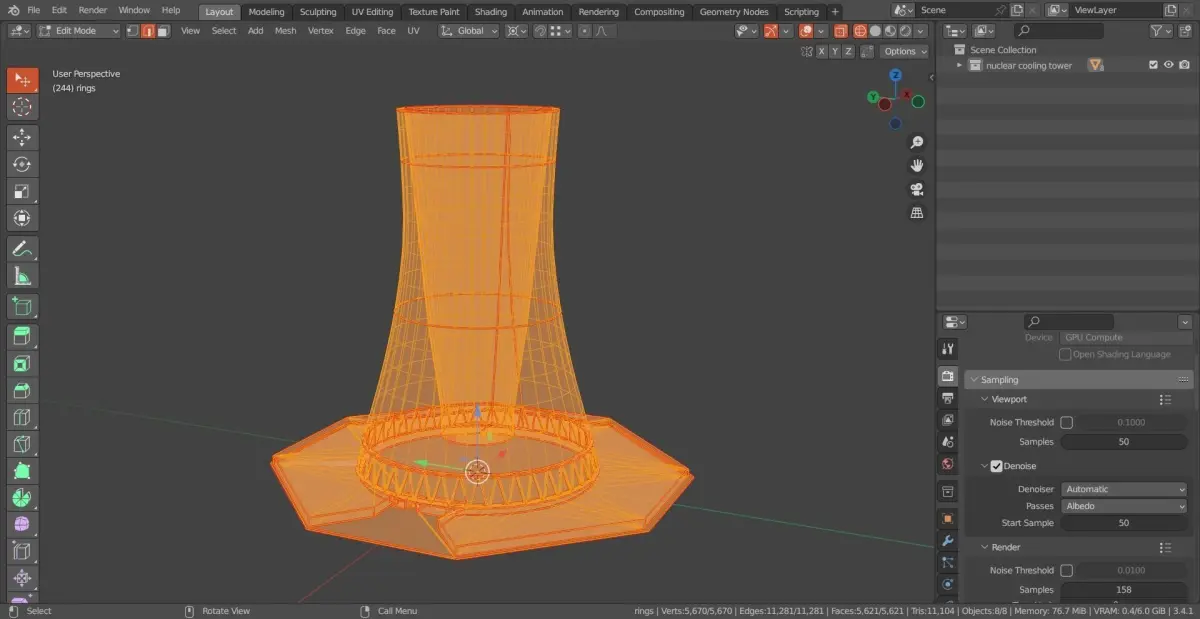Screen dimensions: 1200x619
Task: Select the Select Box tool
Action: tap(22, 80)
